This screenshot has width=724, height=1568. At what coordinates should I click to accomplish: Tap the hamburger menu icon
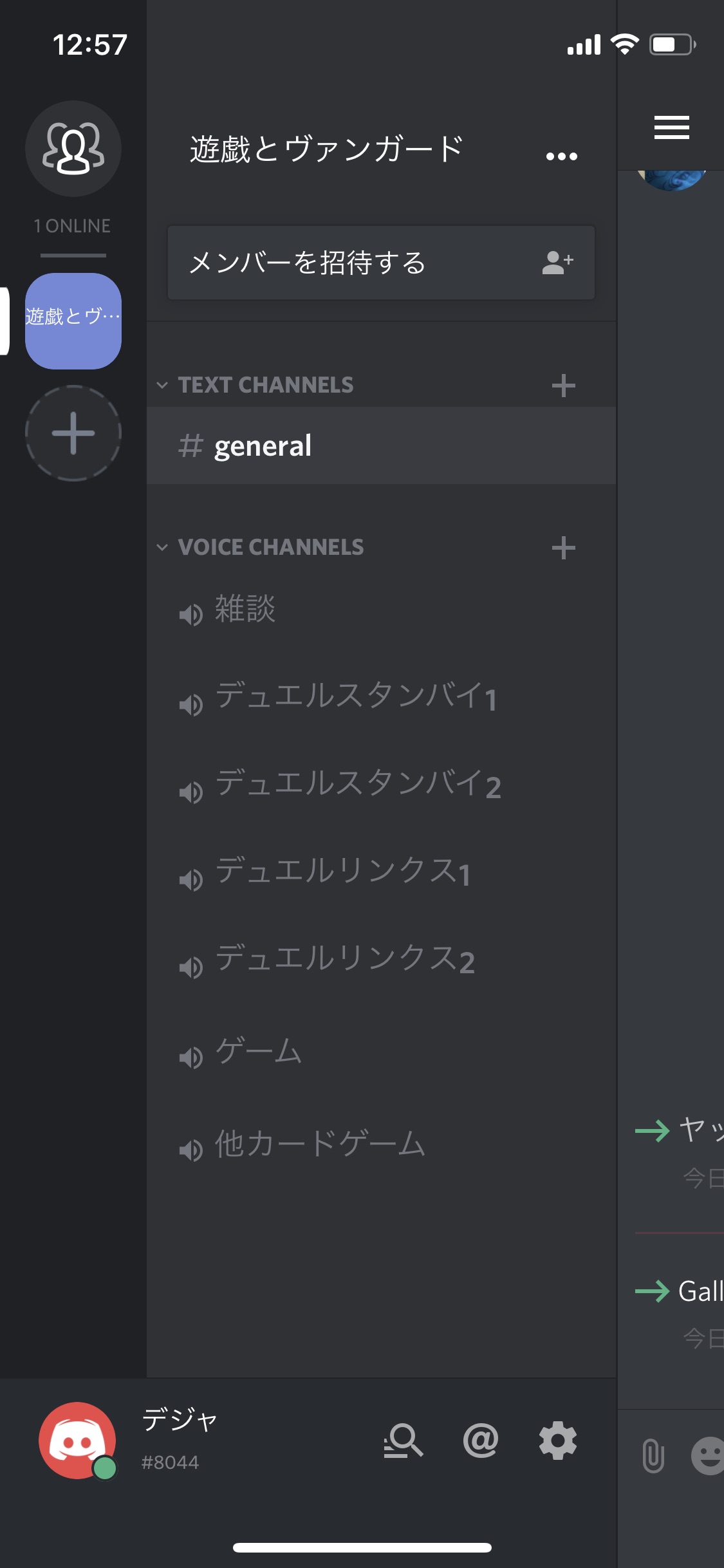[x=671, y=127]
